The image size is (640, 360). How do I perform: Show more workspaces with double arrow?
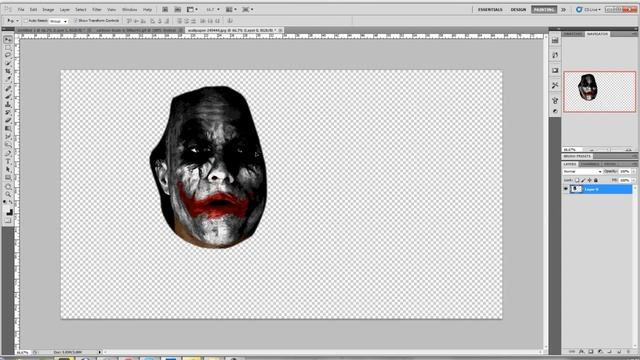point(563,9)
